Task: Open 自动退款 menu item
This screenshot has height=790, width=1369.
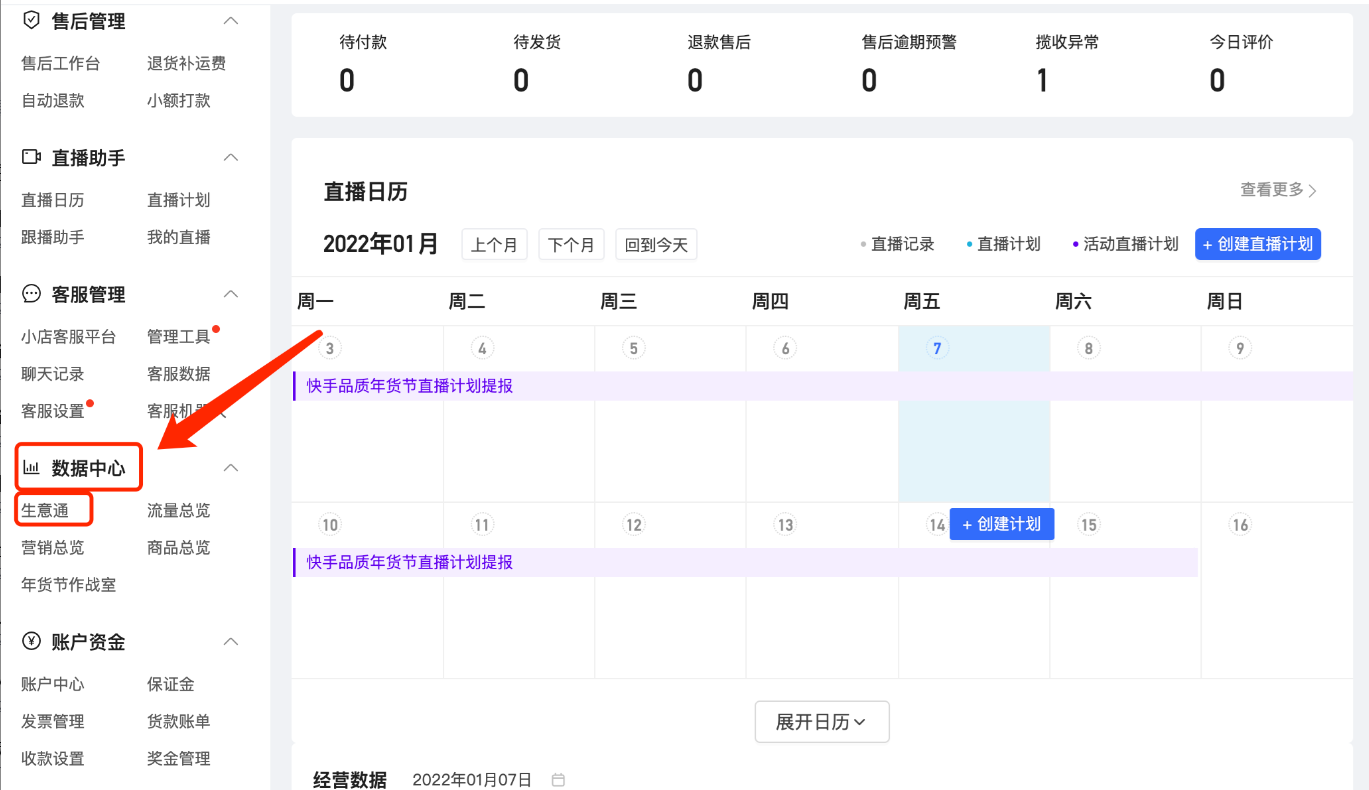Action: coord(53,100)
